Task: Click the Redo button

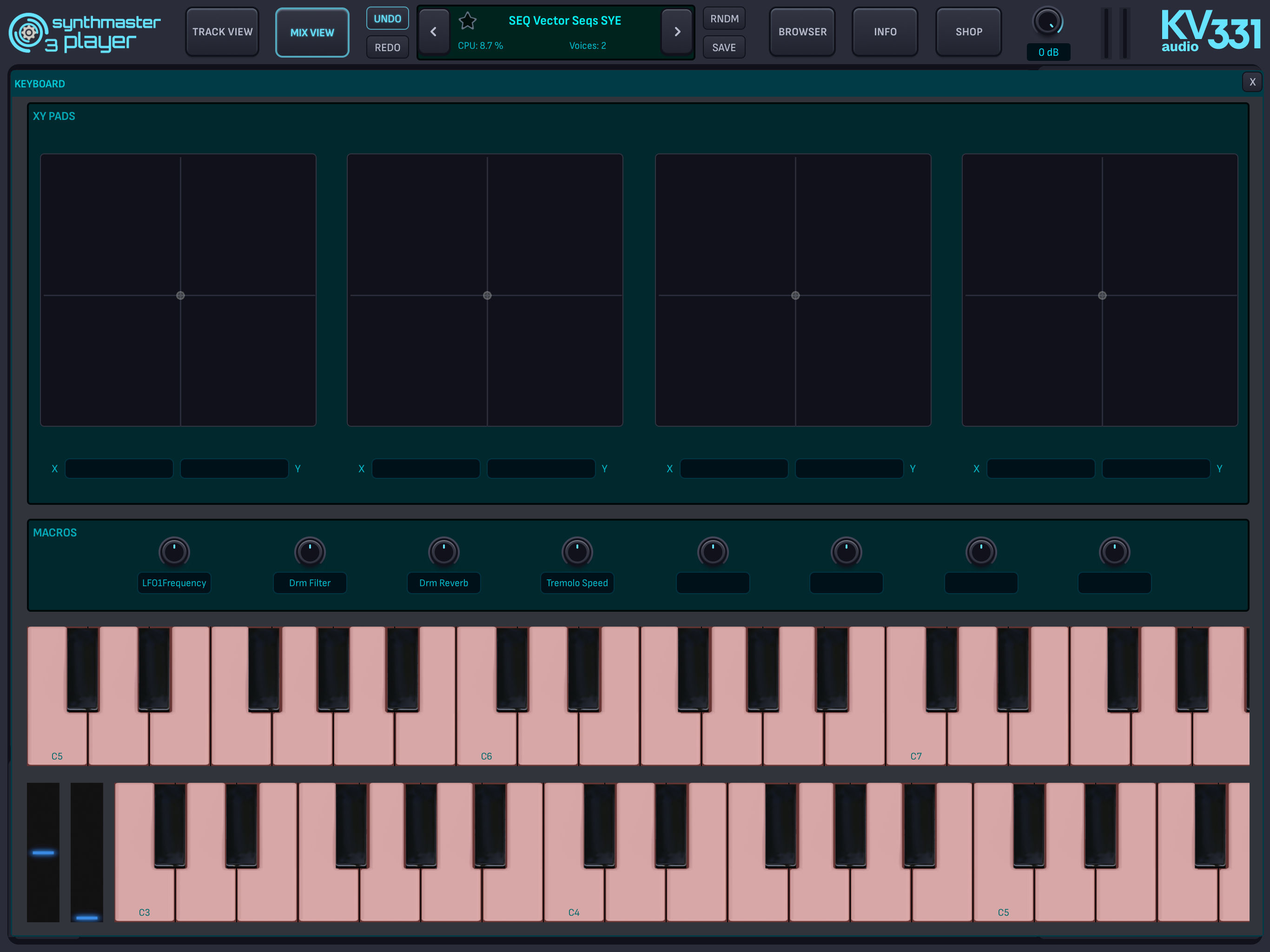Action: (x=388, y=47)
